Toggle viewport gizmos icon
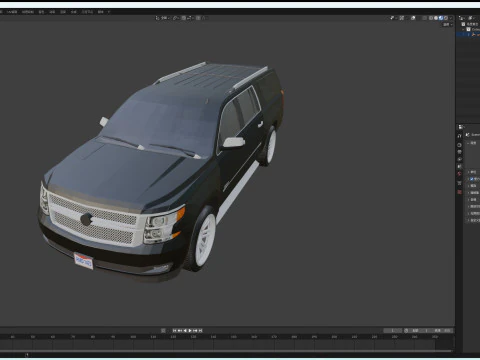480x360 pixels. (x=402, y=18)
